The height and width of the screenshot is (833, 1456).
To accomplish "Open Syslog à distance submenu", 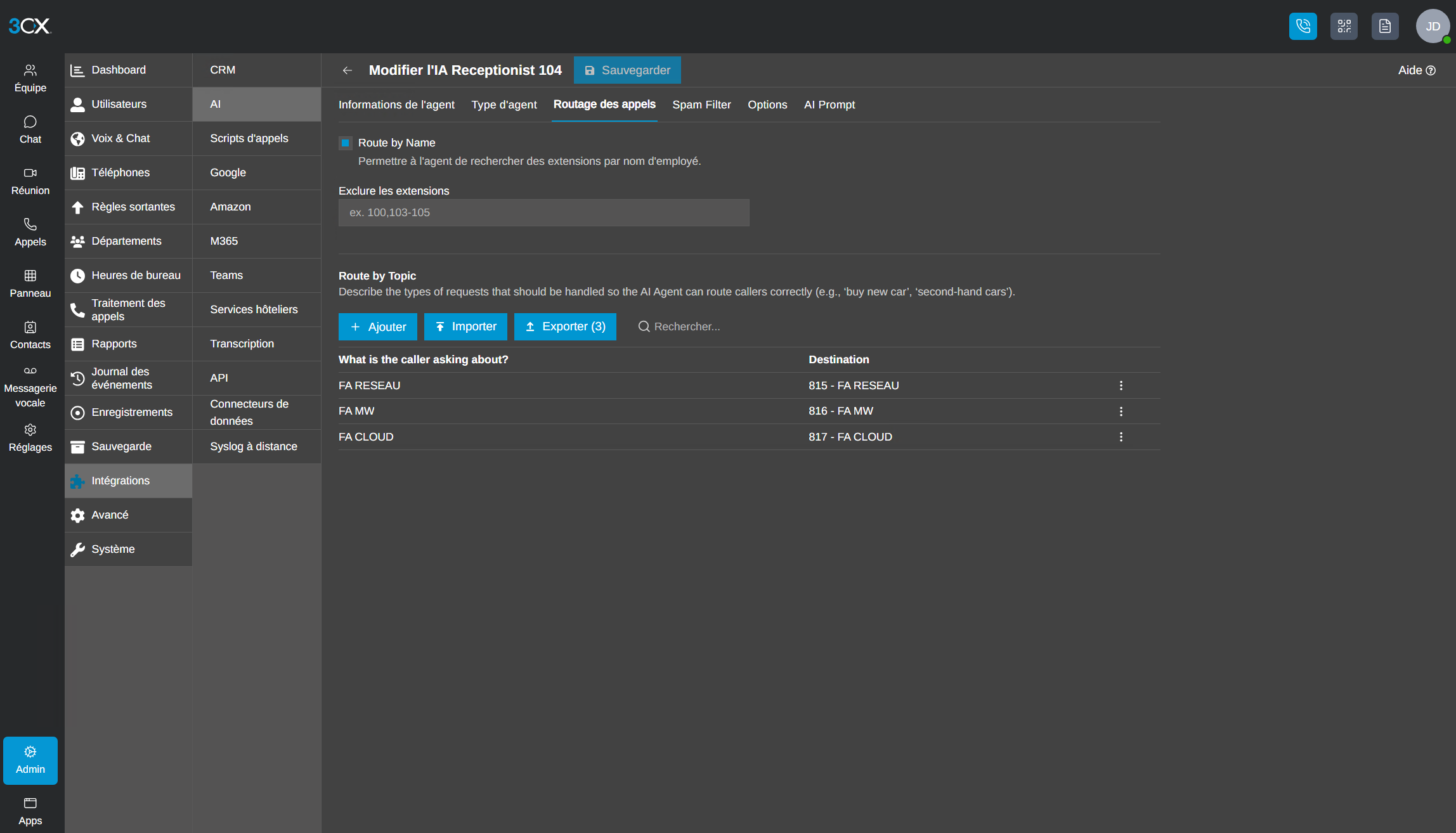I will (257, 447).
